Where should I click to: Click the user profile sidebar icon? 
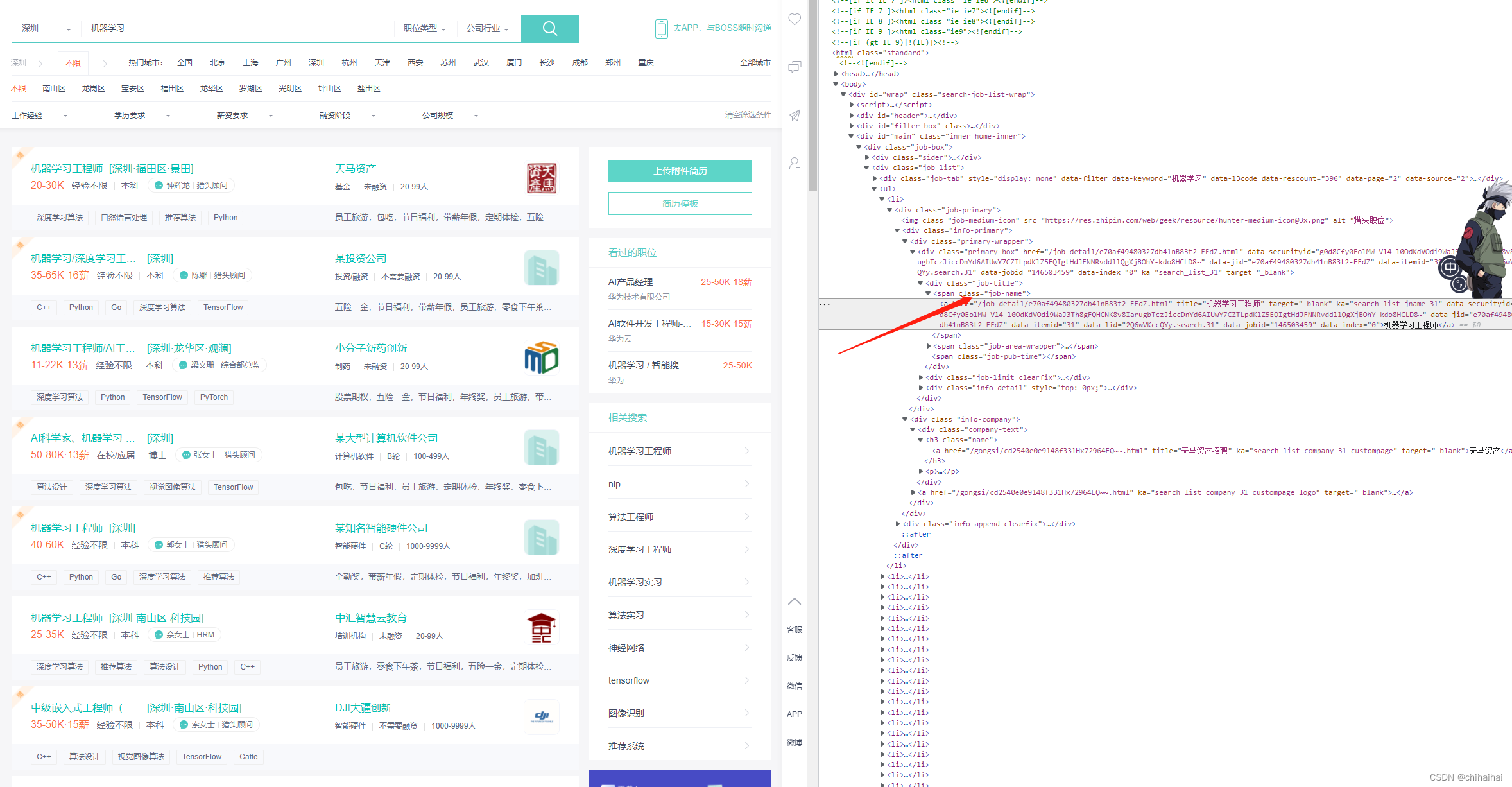(795, 164)
